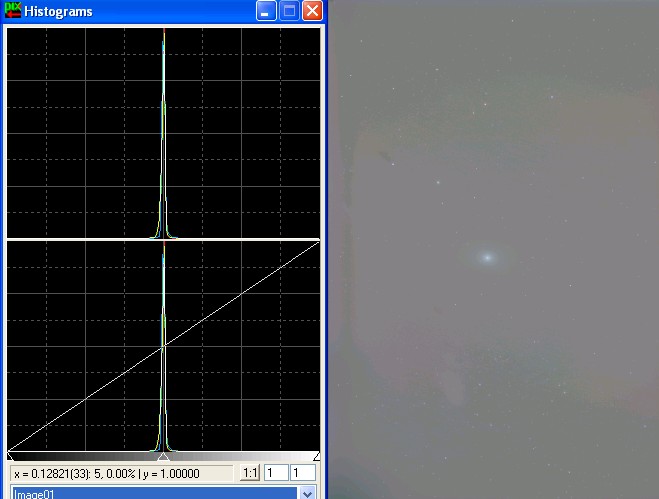Image resolution: width=659 pixels, height=499 pixels.
Task: Close the Histograms window
Action: [x=312, y=11]
